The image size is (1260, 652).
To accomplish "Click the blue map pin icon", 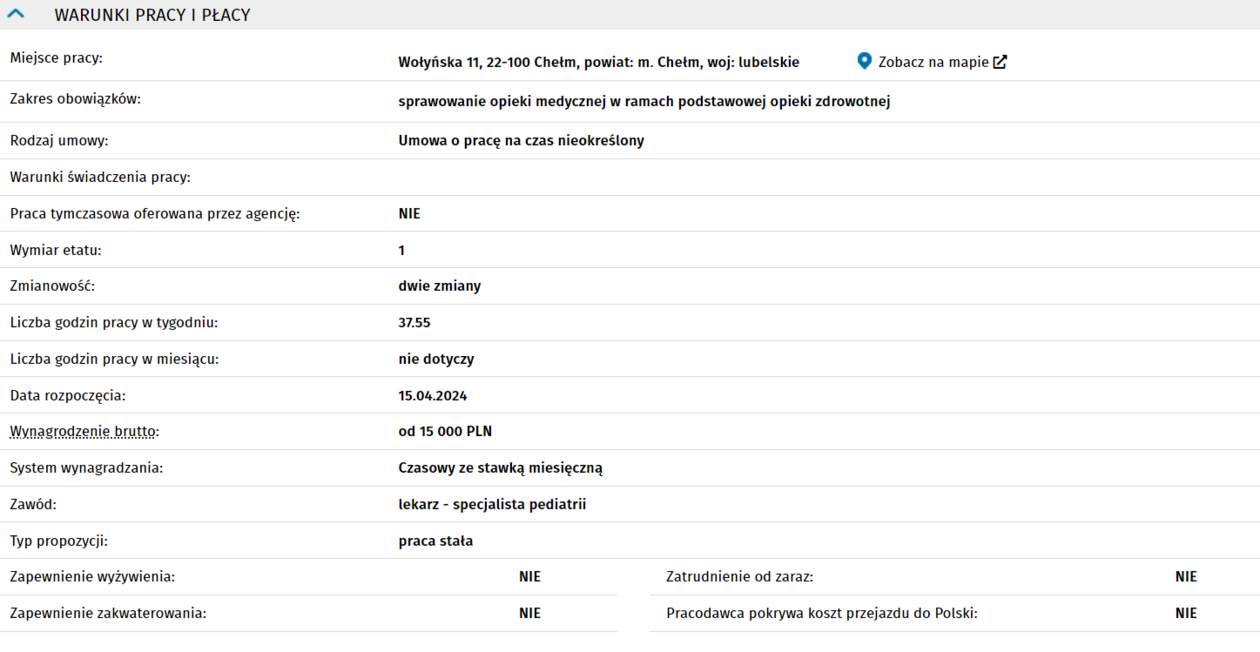I will pos(865,61).
